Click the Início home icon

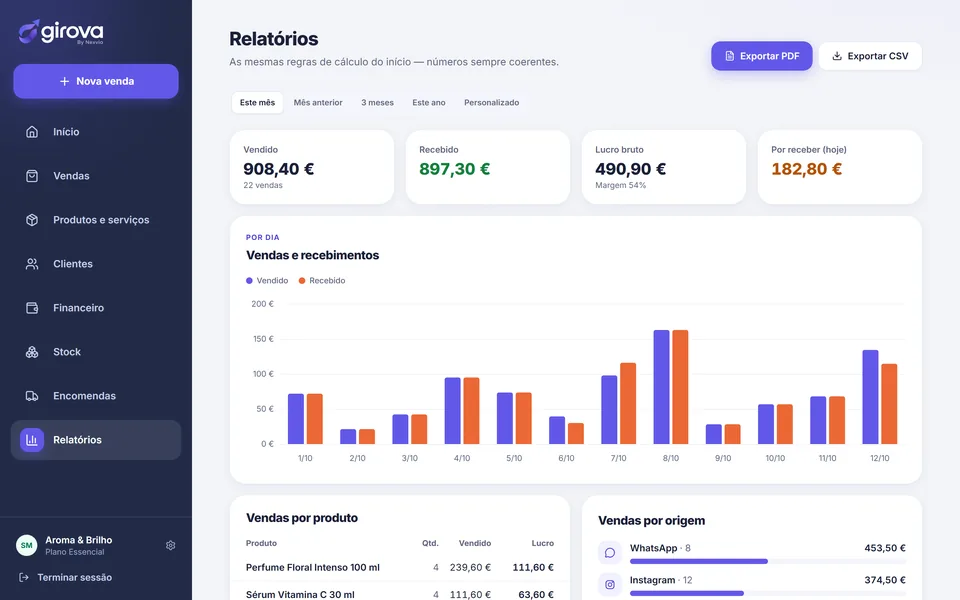(x=32, y=132)
